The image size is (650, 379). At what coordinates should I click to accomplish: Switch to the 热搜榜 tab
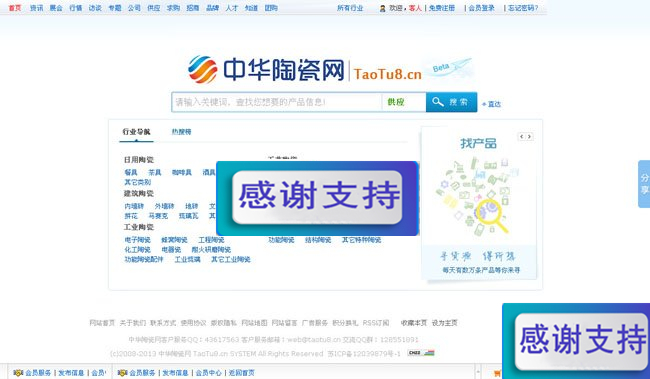[181, 132]
